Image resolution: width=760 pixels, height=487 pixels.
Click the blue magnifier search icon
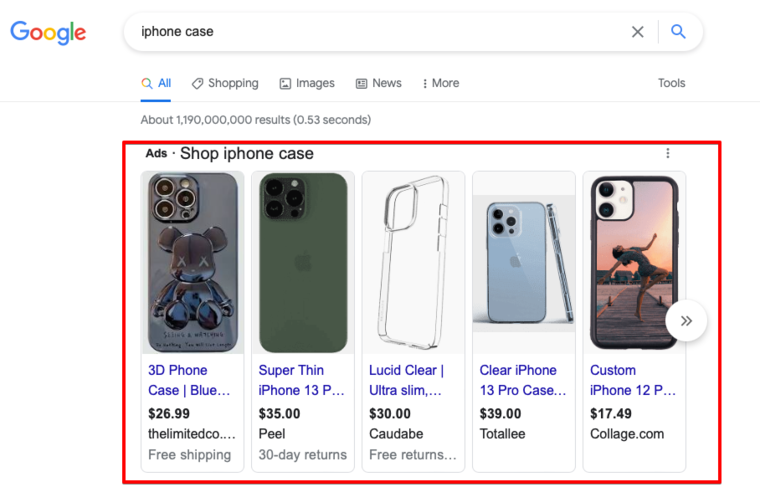point(678,32)
